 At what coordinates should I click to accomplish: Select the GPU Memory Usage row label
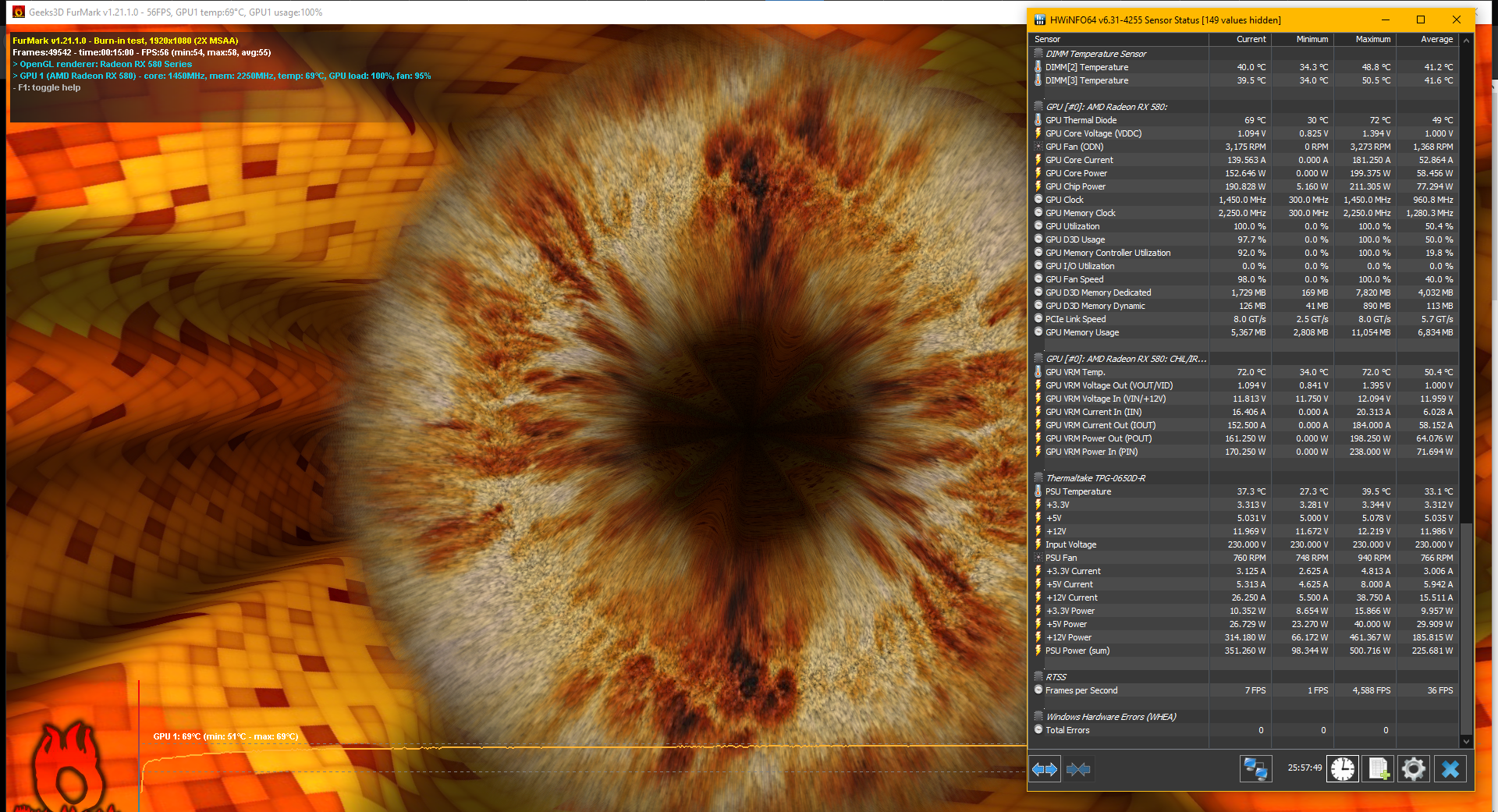1082,332
